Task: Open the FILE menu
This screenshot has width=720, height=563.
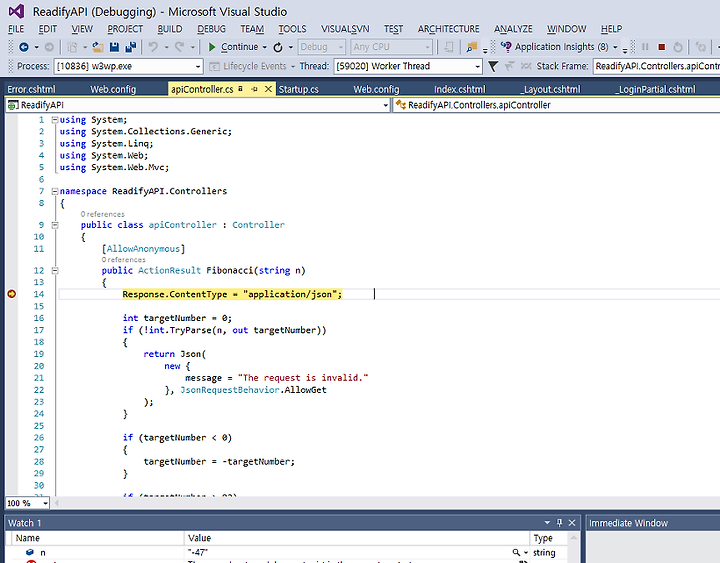Action: (x=16, y=29)
